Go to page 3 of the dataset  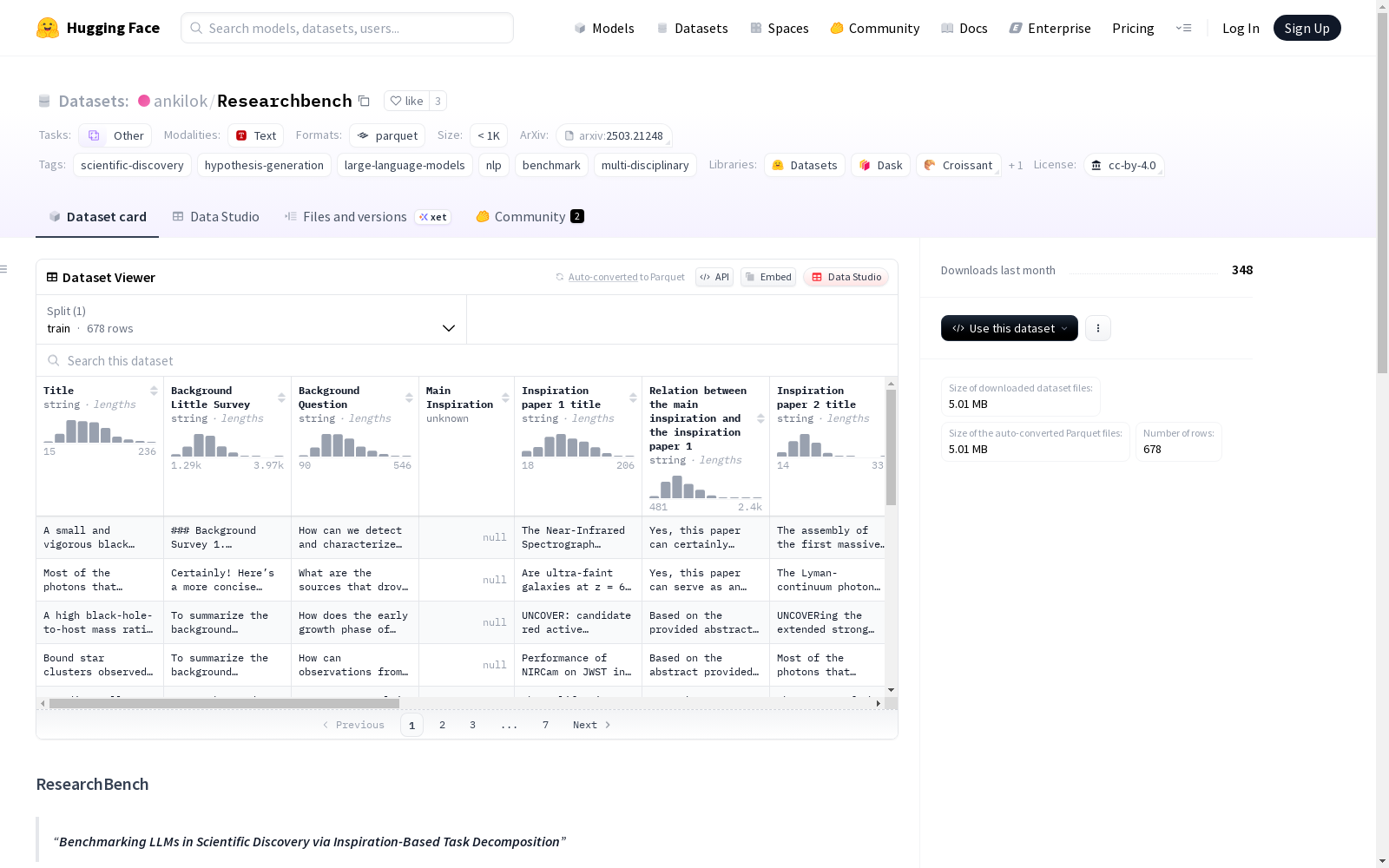point(472,725)
